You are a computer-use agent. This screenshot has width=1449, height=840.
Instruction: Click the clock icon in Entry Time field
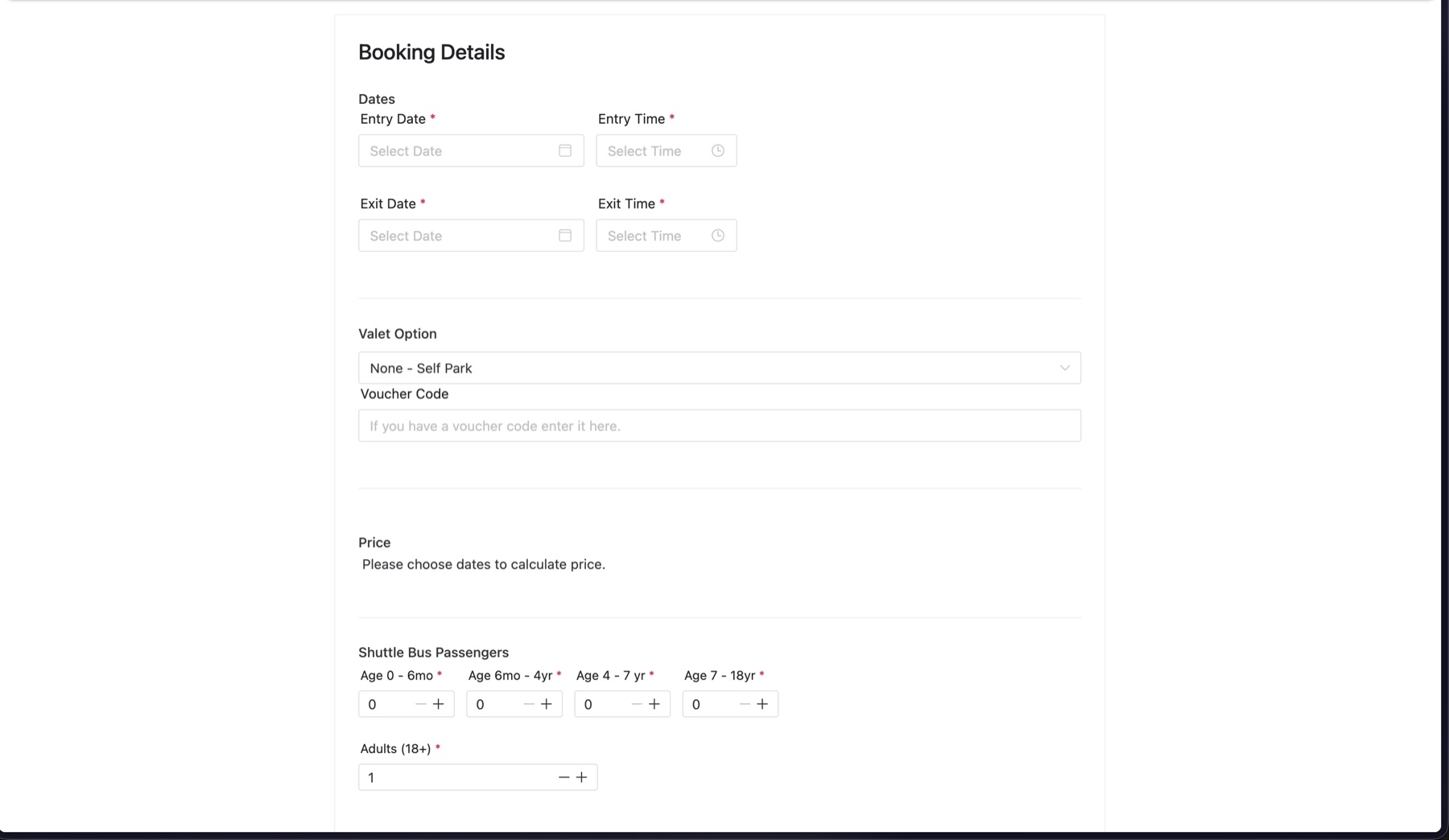pyautogui.click(x=718, y=150)
